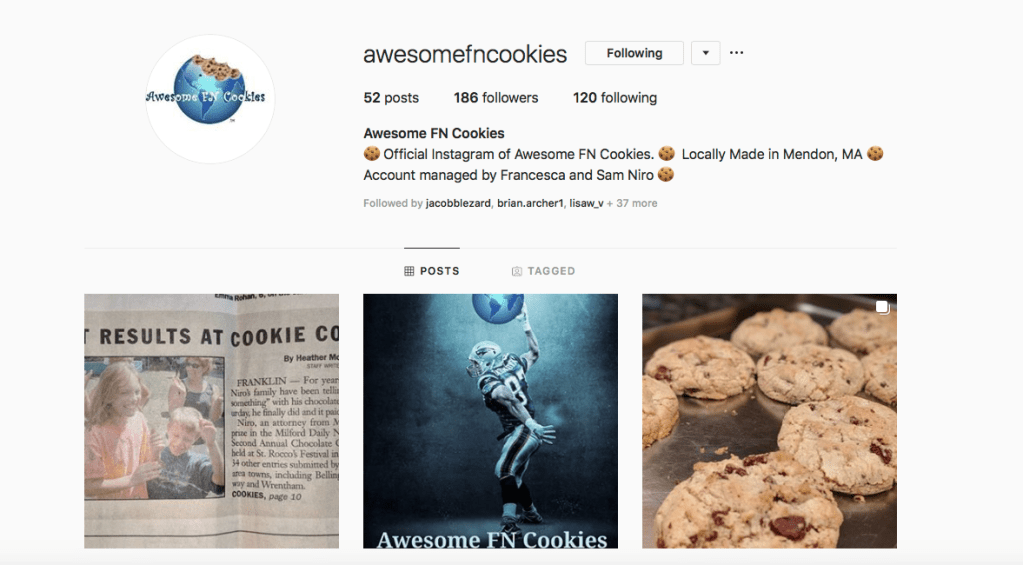
Task: Visit jacobblezard's profile link
Action: pos(458,203)
